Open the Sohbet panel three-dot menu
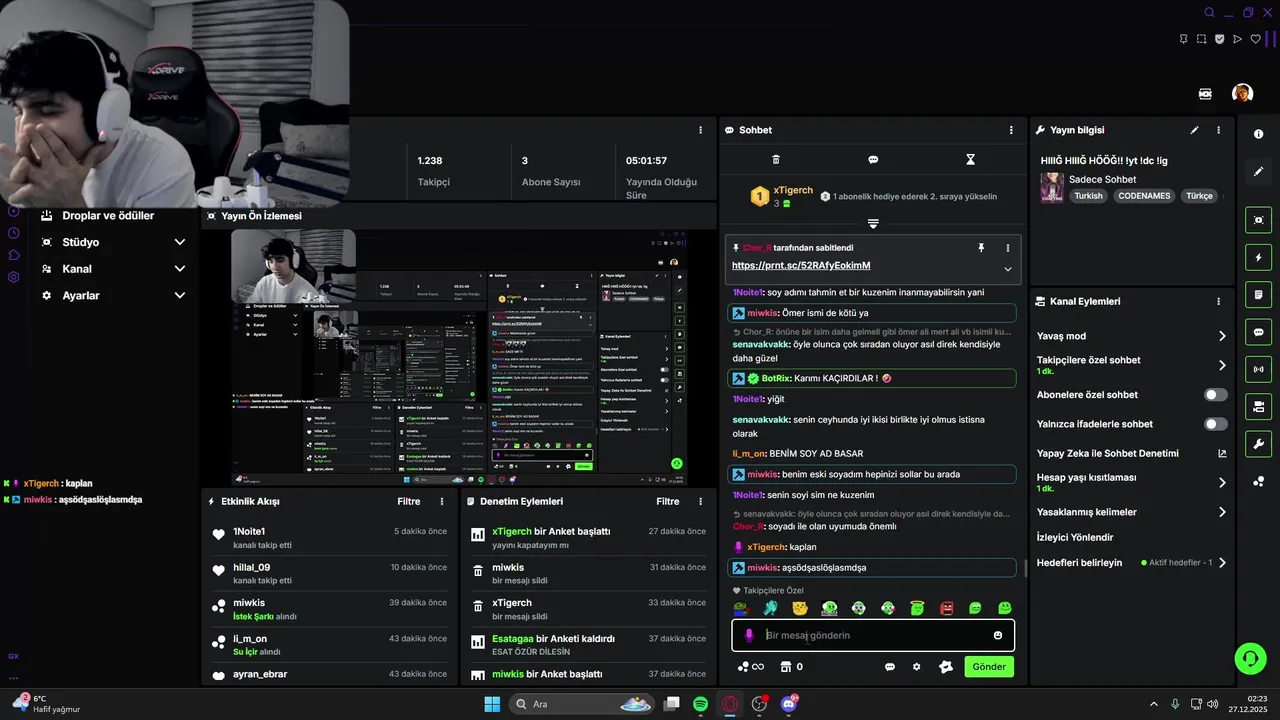The width and height of the screenshot is (1280, 720). [x=1011, y=130]
